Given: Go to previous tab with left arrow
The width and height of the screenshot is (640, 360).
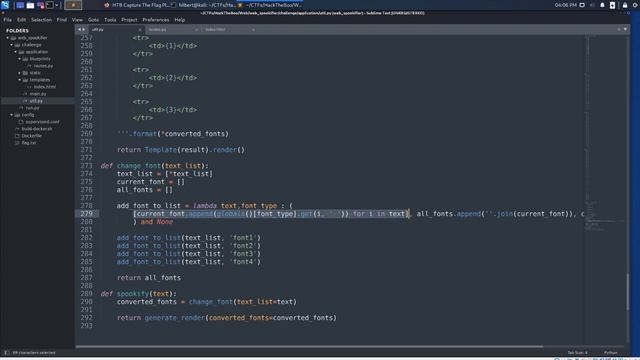Looking at the screenshot, I should click(x=79, y=29).
